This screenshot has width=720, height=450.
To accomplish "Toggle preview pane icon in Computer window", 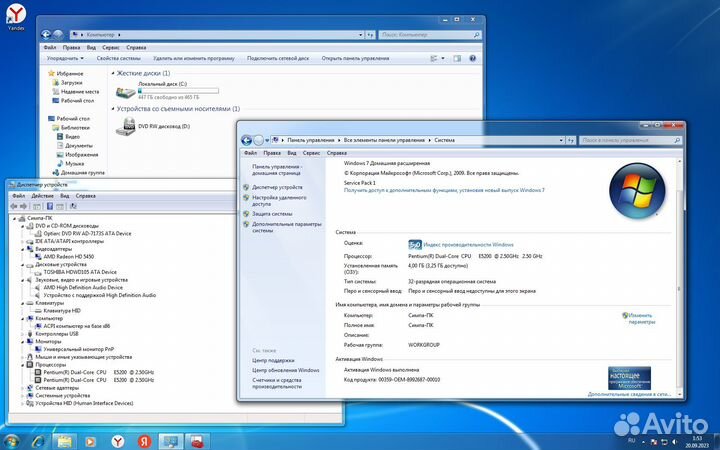I will pos(457,58).
